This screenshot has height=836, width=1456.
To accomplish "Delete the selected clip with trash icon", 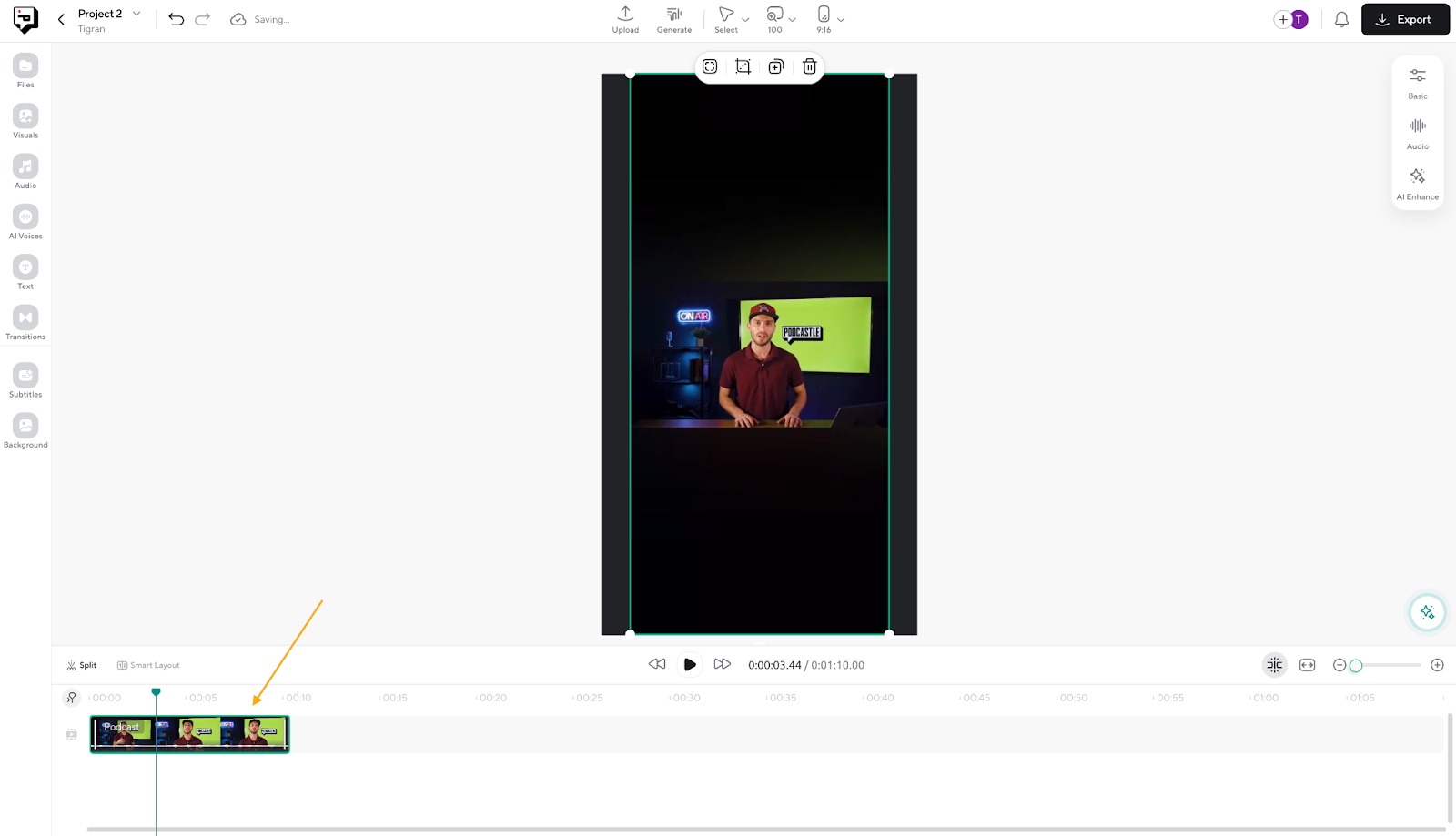I will (809, 66).
